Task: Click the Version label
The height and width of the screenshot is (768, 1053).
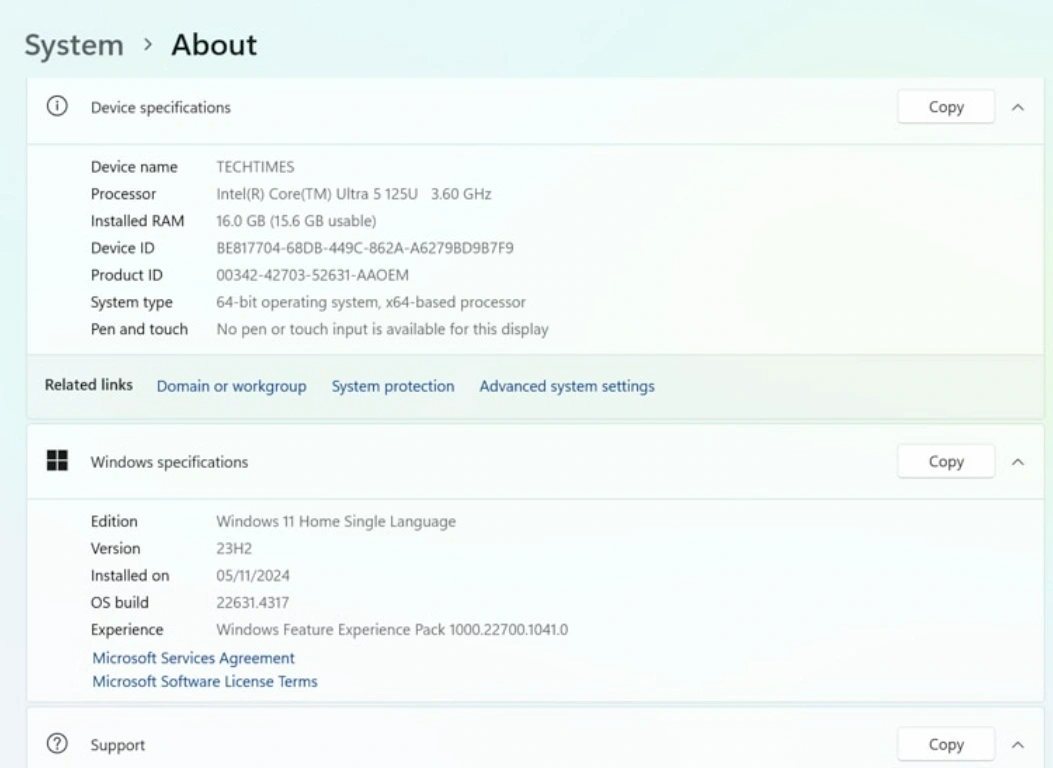Action: click(x=116, y=548)
